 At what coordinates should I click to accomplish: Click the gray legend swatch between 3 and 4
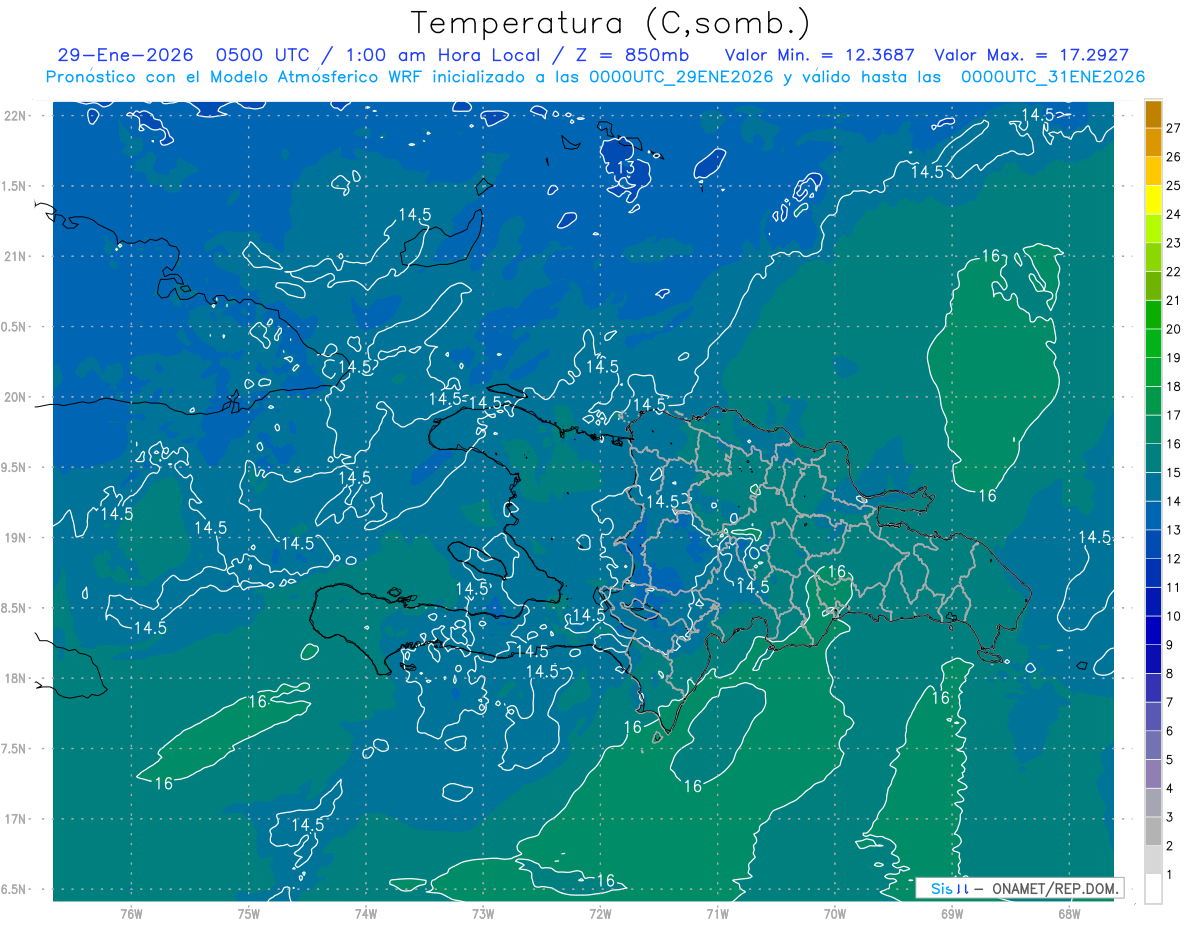1154,803
